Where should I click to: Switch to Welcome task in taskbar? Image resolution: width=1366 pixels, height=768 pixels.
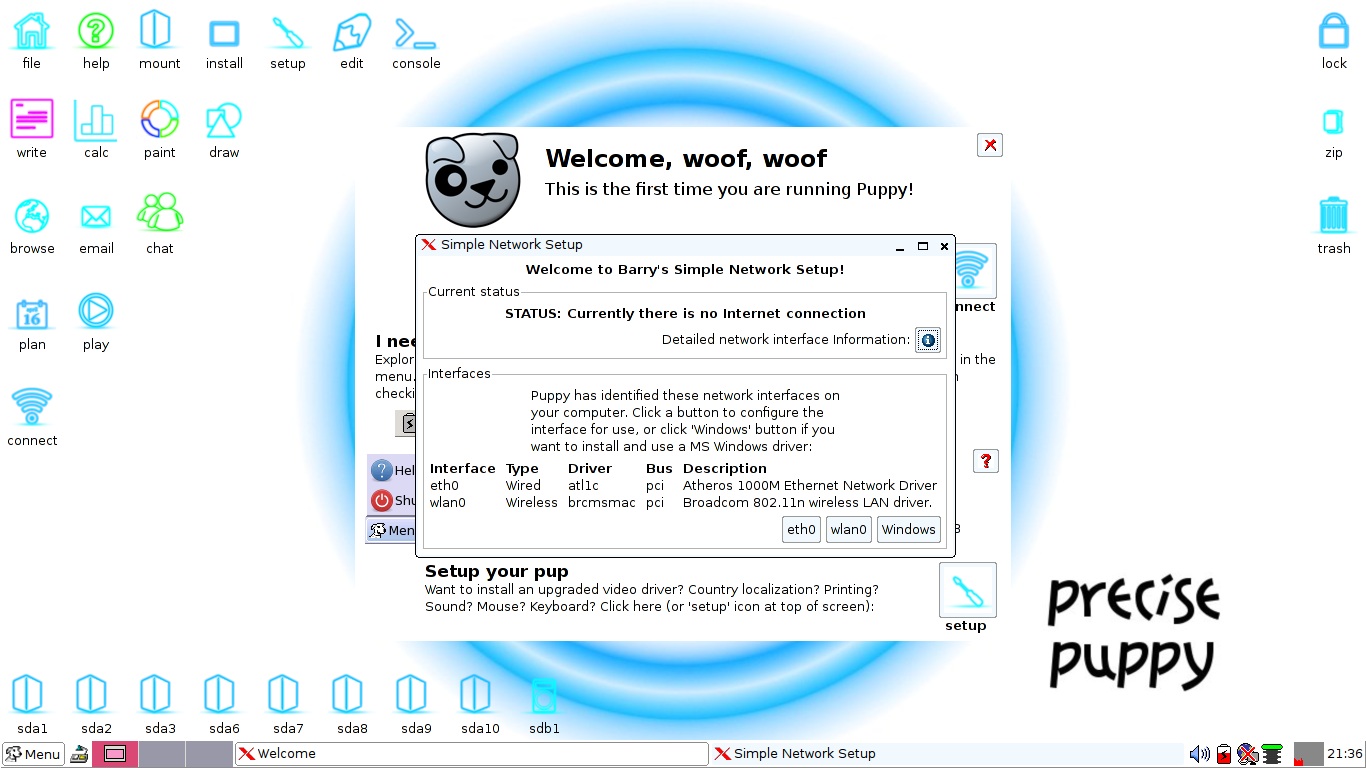(x=471, y=754)
